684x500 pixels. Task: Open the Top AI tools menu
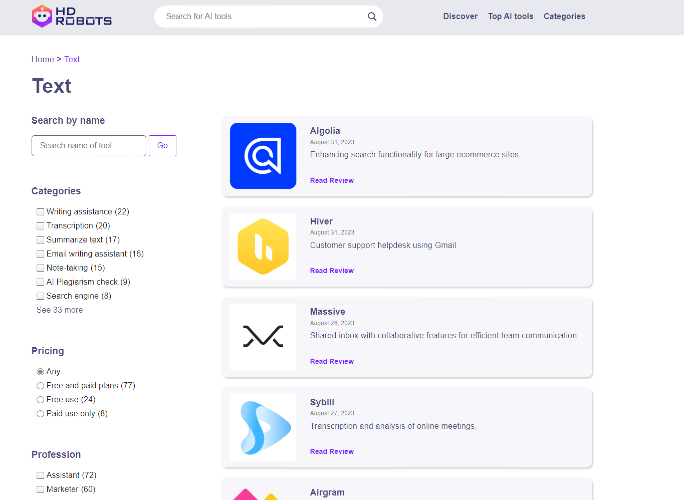tap(510, 16)
